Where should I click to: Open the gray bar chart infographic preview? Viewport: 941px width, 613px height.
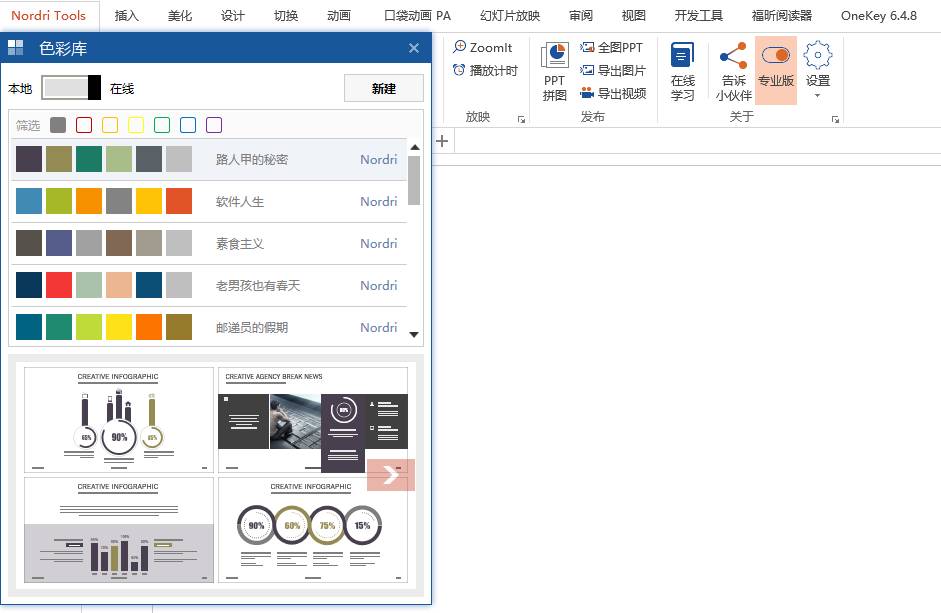pos(119,530)
